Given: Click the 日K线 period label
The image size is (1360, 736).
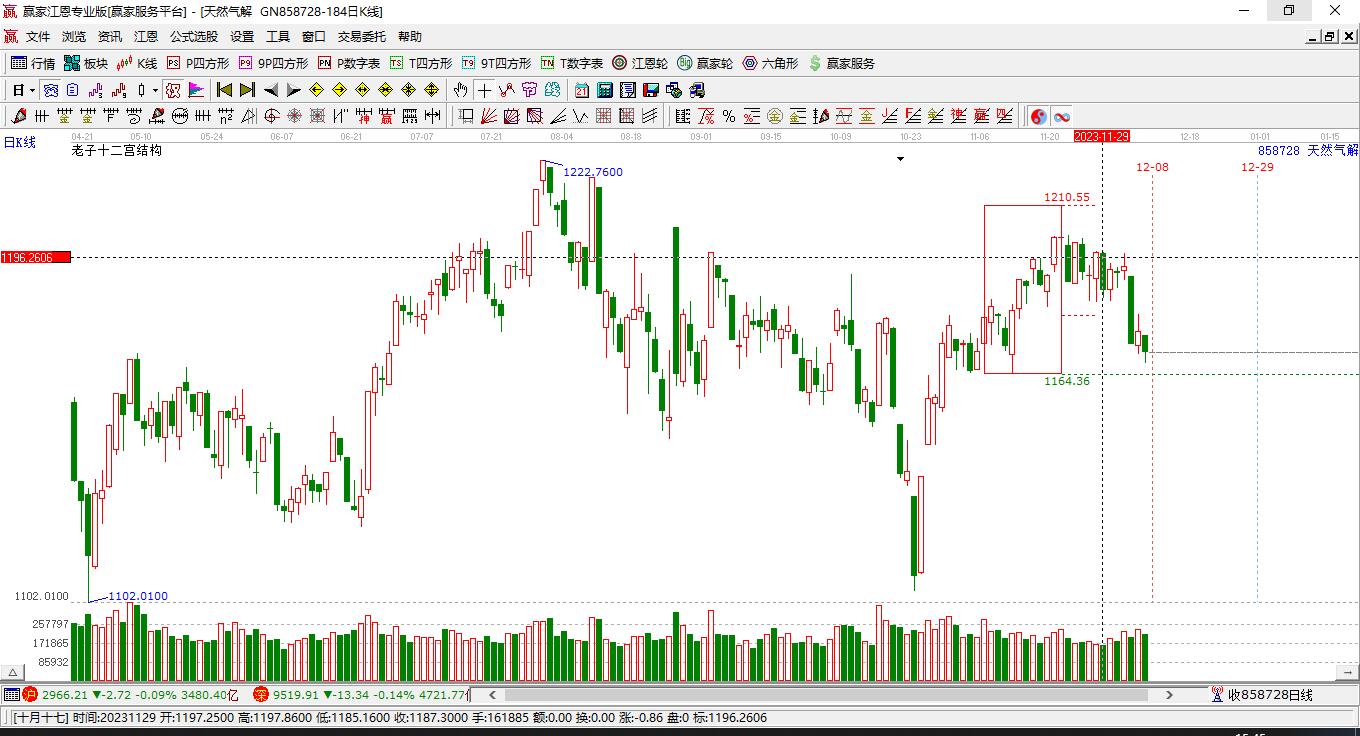Looking at the screenshot, I should click(19, 142).
